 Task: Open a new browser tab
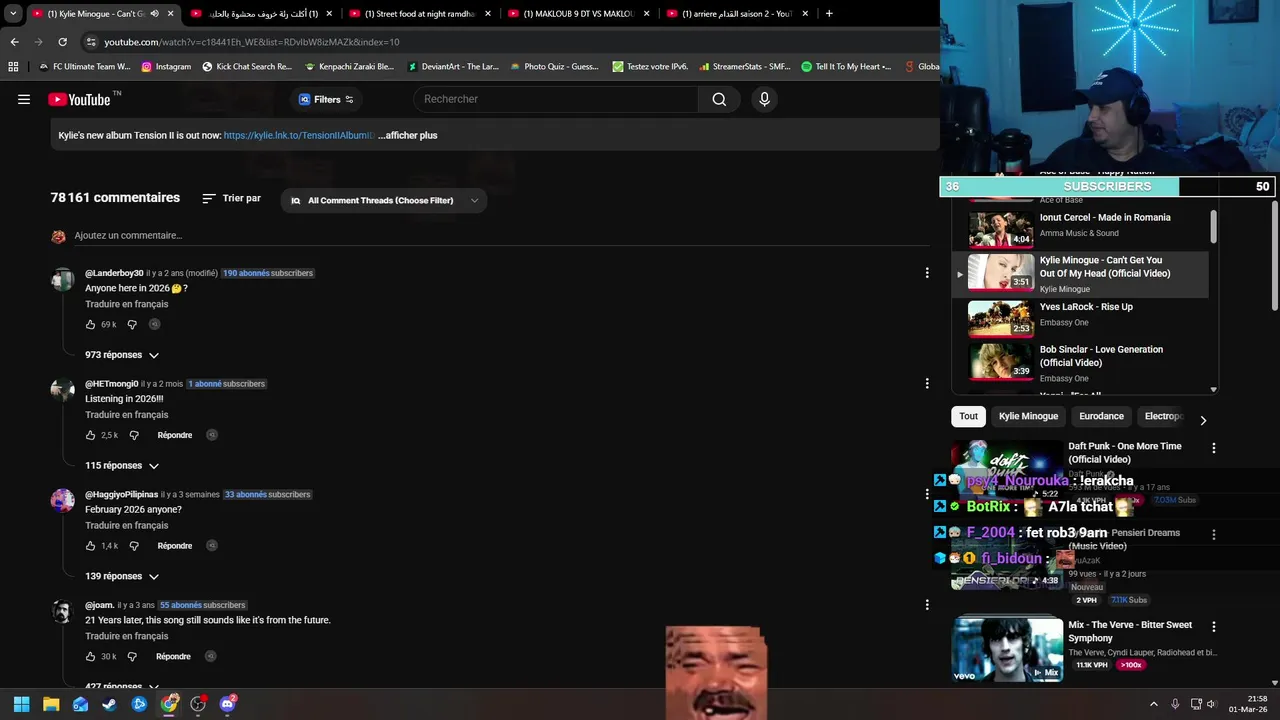pos(829,14)
